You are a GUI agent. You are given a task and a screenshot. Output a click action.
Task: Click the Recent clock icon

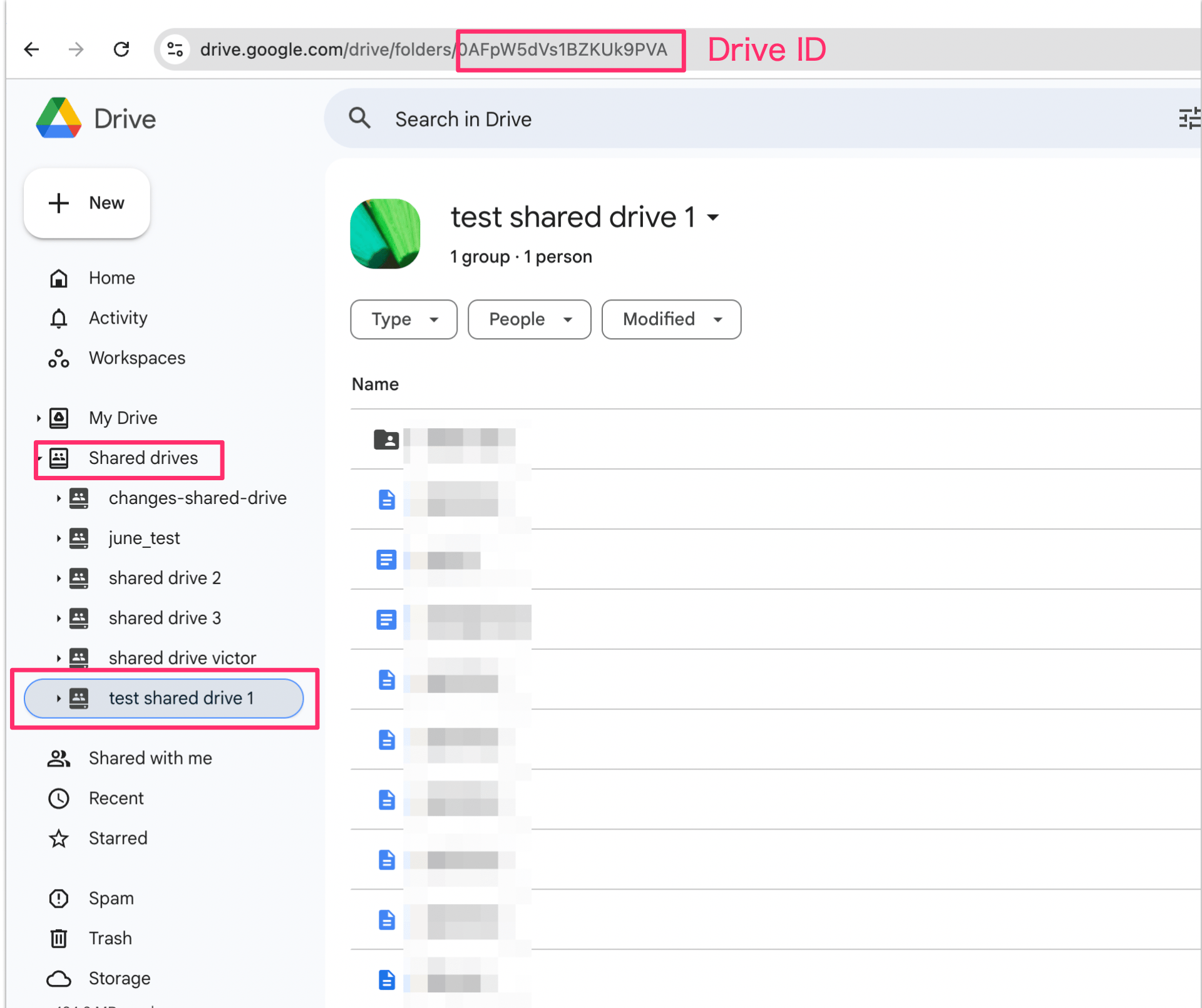(x=59, y=798)
